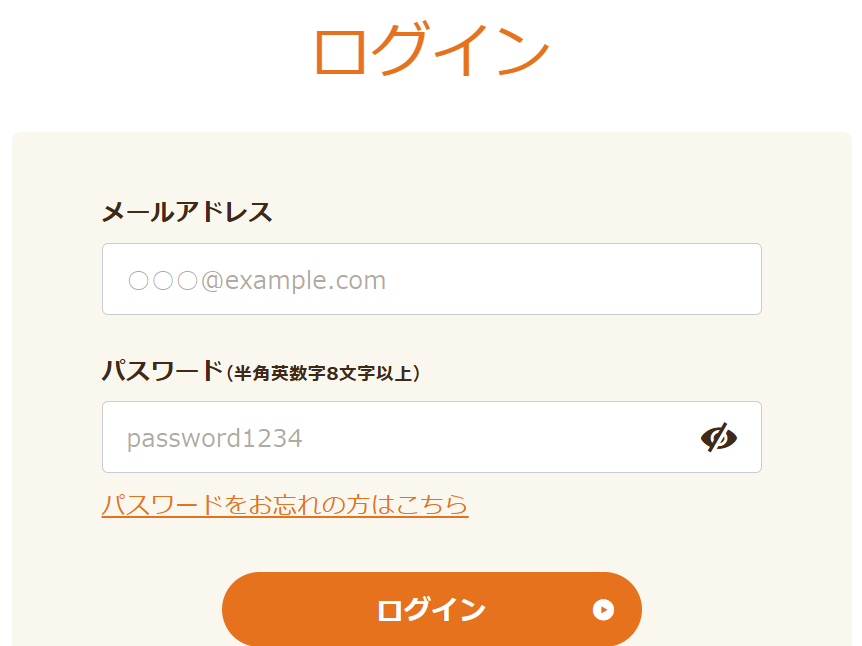Click the パスワード field label

161,371
